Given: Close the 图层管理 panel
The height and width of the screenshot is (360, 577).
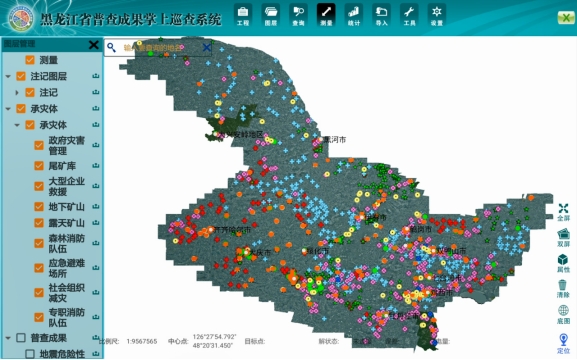Looking at the screenshot, I should tap(94, 45).
